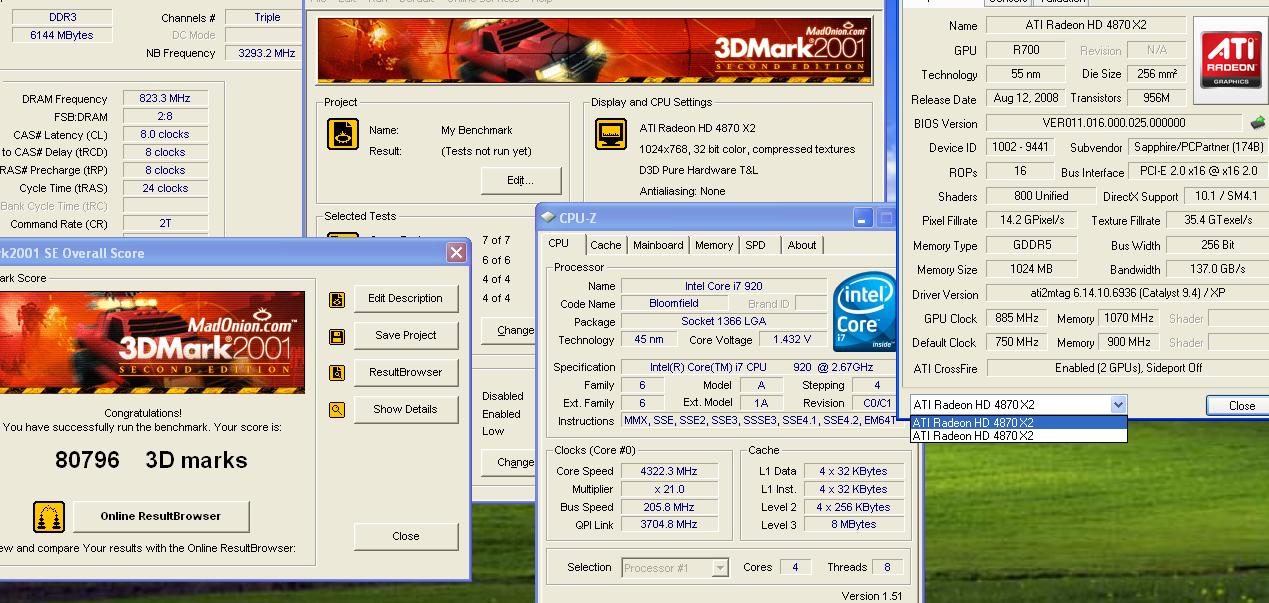Click the GPU-Z BIOS Version field

click(1114, 123)
